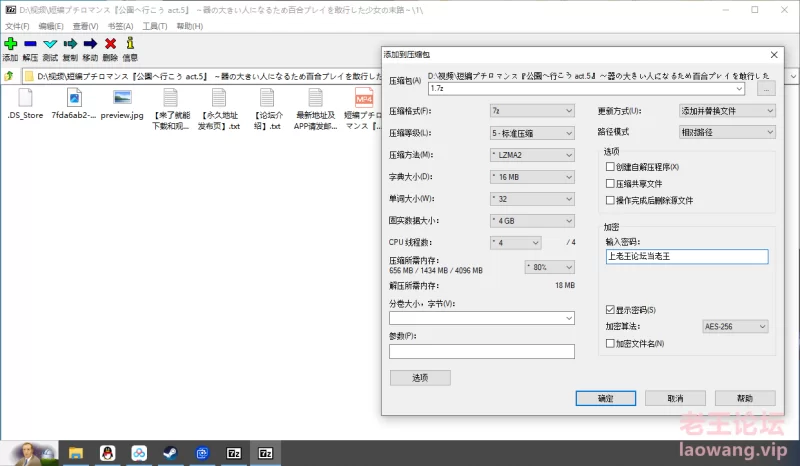Select the 7fda6ab2 image file icon
Screen dimensions: 800x466
click(x=74, y=98)
